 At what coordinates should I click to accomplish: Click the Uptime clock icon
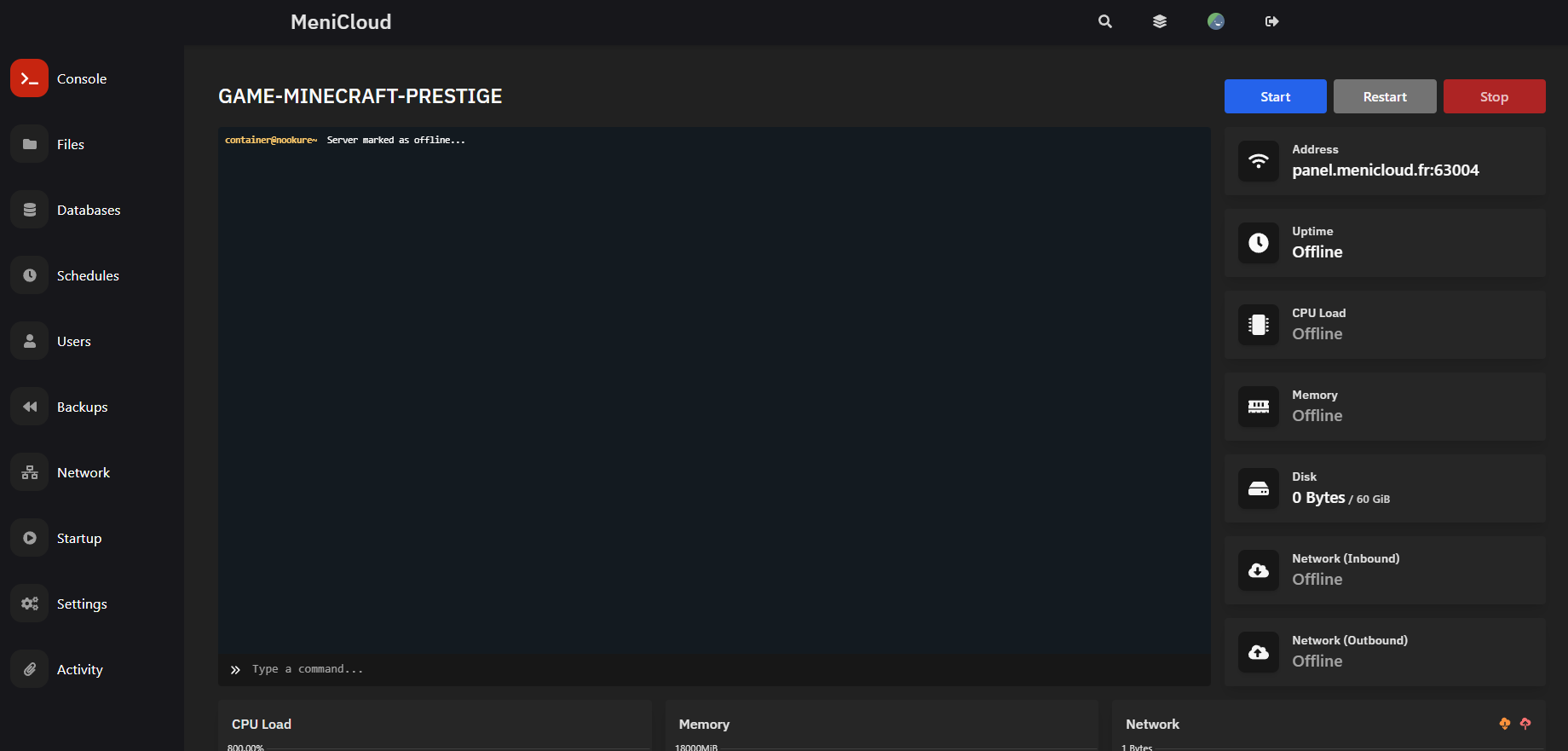tap(1259, 243)
